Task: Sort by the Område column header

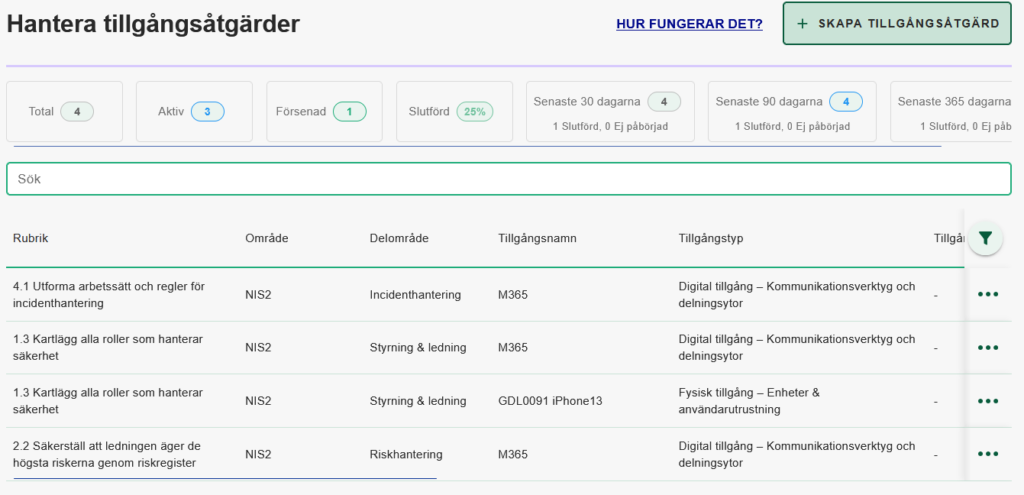Action: pyautogui.click(x=265, y=238)
